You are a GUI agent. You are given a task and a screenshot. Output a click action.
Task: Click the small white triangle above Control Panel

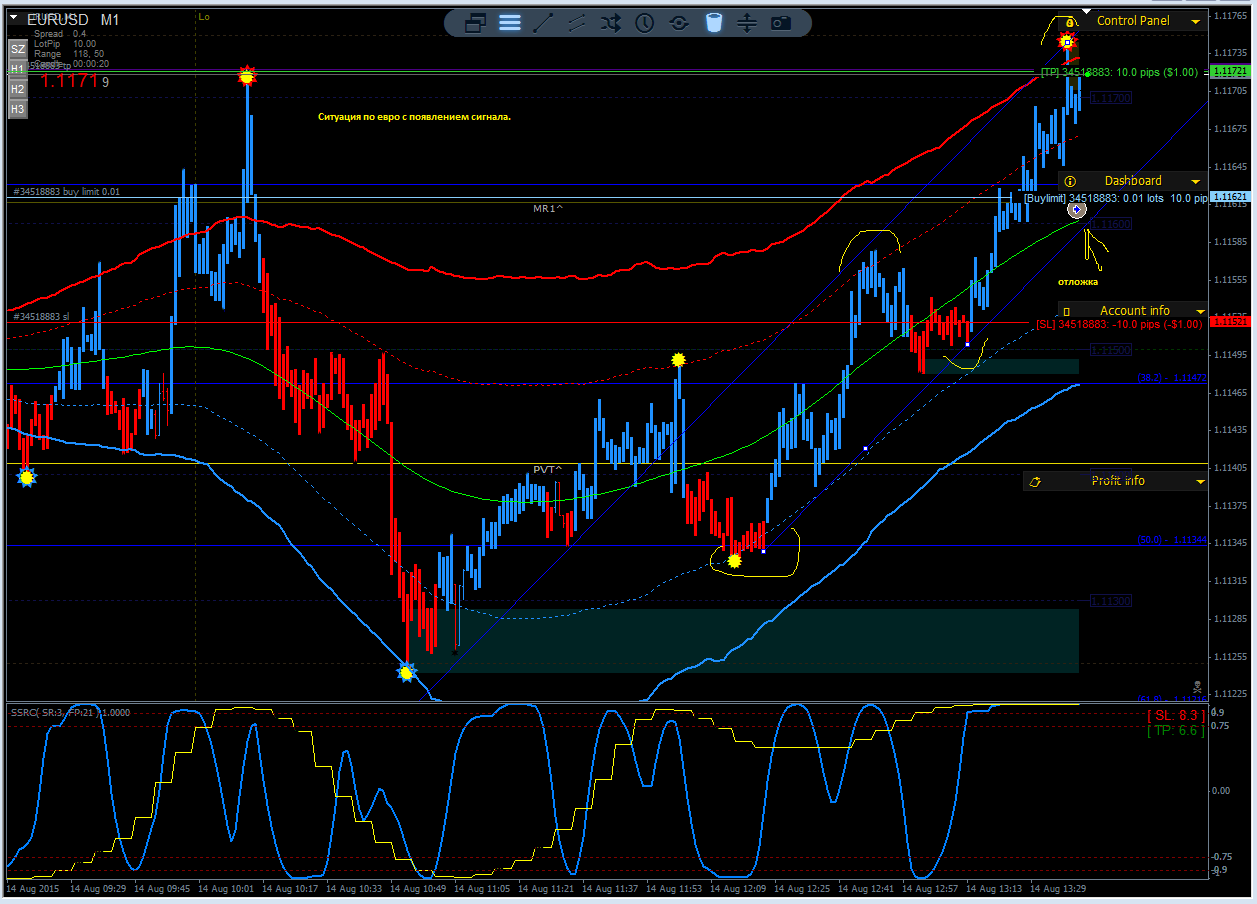[x=1087, y=10]
